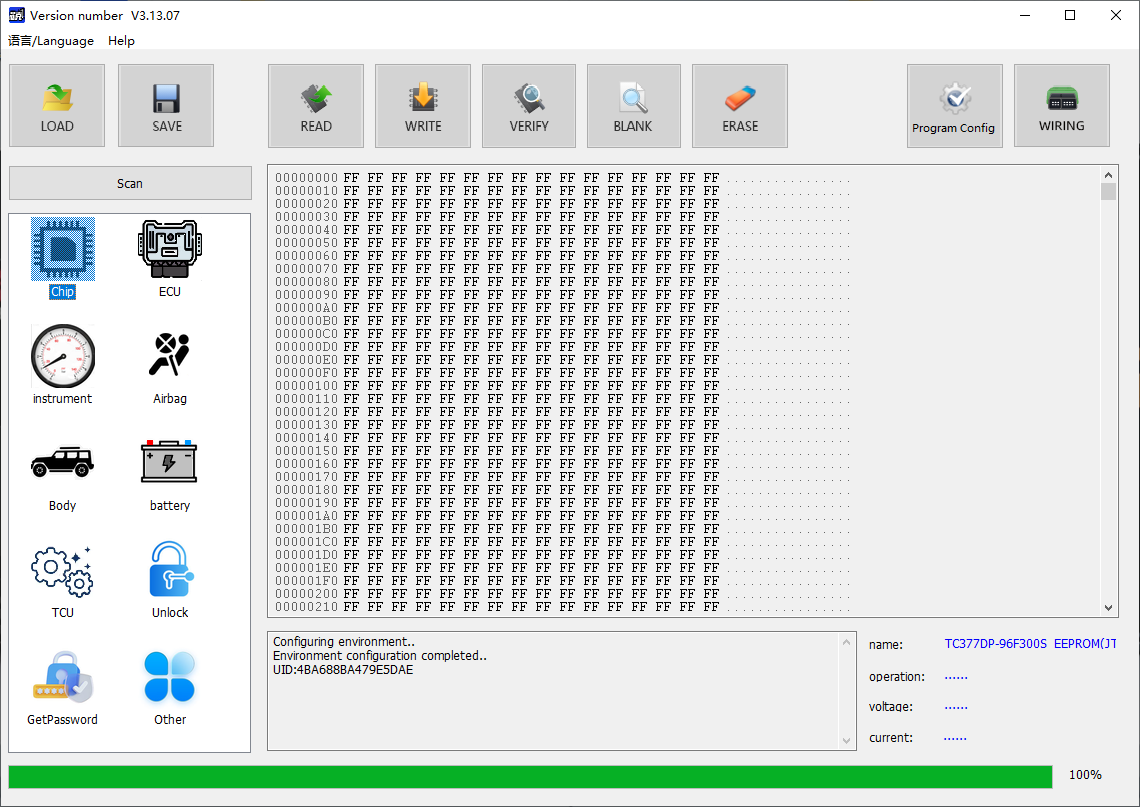Click the SAVE floppy disk button
Viewport: 1140px width, 807px height.
166,105
